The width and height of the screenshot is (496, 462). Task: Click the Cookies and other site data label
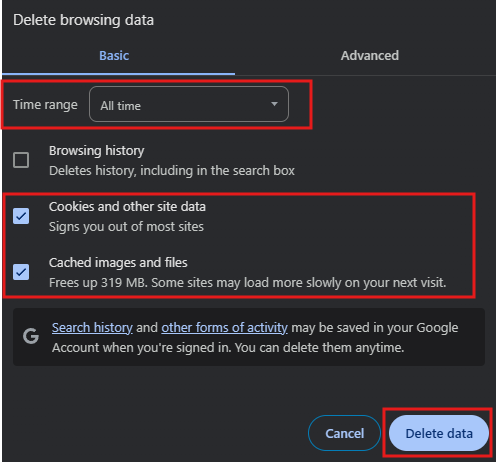(127, 207)
